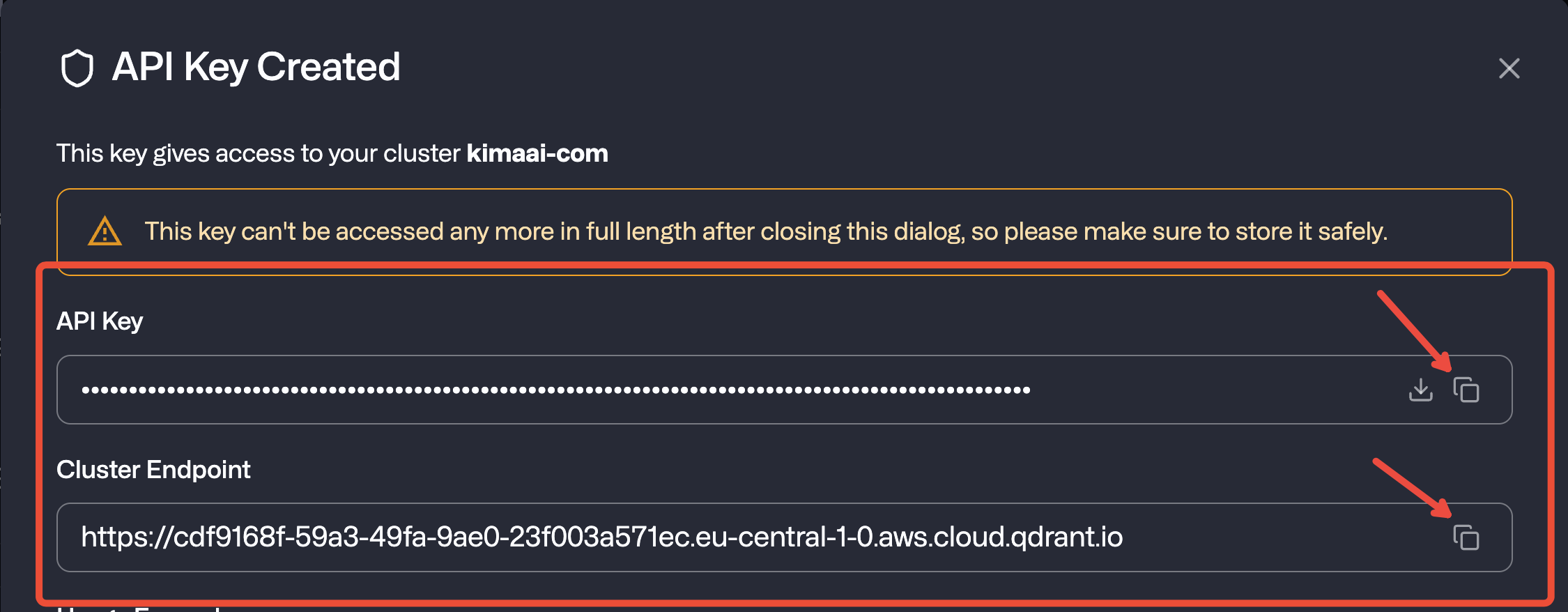Click the shield icon beside the dialog title
The image size is (1568, 612).
tap(79, 68)
